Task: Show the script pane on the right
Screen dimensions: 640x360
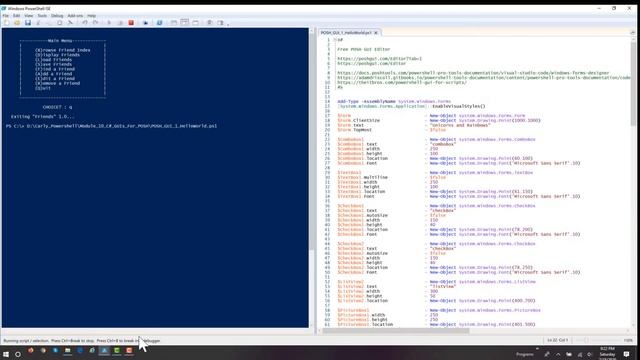Action: [x=184, y=22]
